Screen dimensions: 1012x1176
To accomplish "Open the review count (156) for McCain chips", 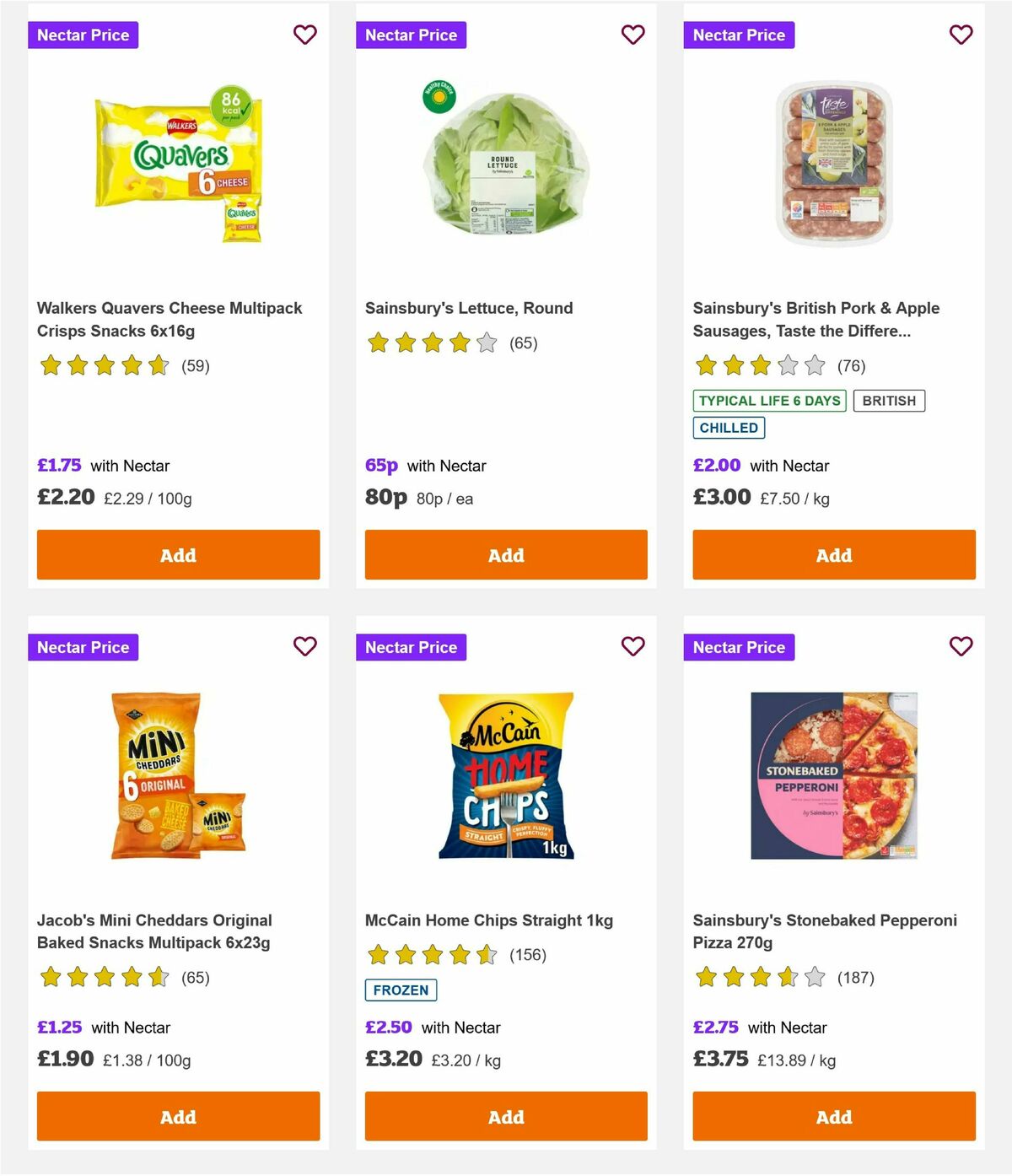I will [528, 956].
